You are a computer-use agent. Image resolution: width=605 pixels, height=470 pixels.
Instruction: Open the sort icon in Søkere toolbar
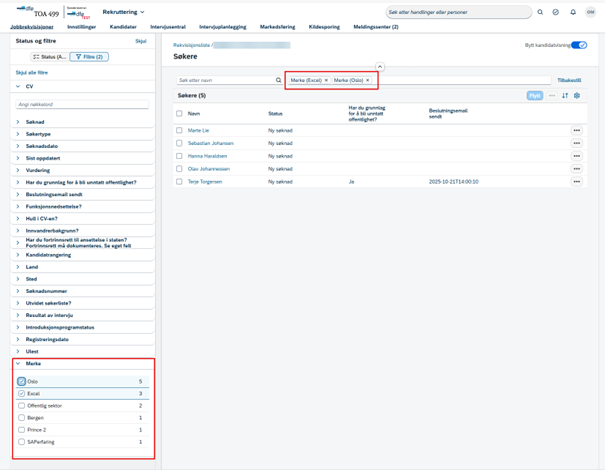[565, 96]
